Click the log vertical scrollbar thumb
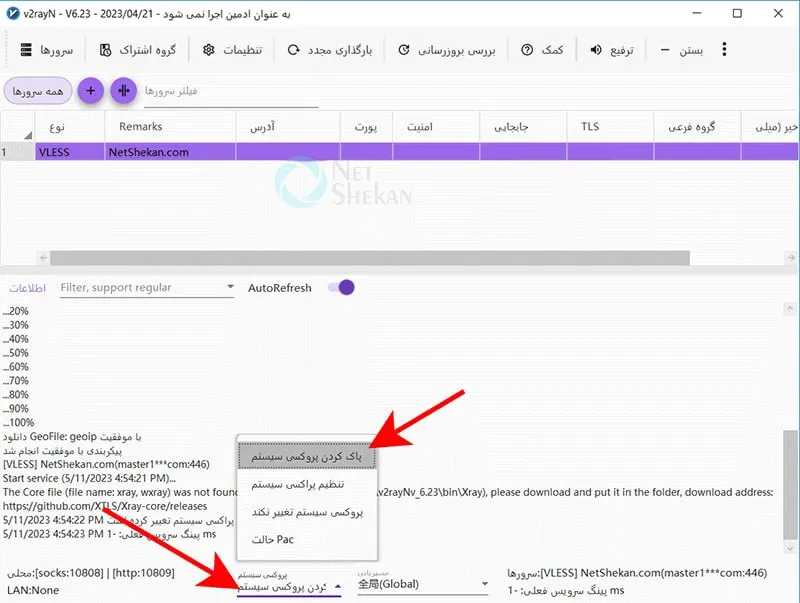Image resolution: width=800 pixels, height=603 pixels. tap(790, 485)
